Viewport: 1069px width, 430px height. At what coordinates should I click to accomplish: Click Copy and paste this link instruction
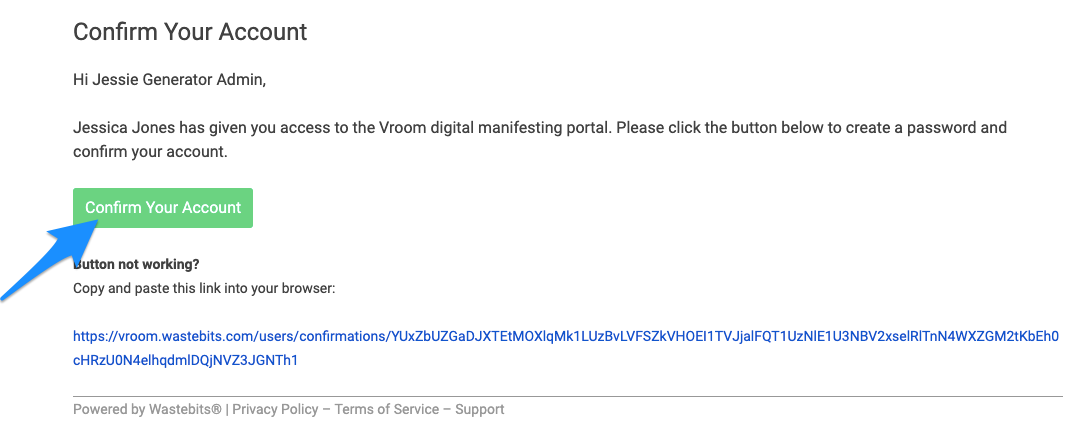pyautogui.click(x=205, y=288)
